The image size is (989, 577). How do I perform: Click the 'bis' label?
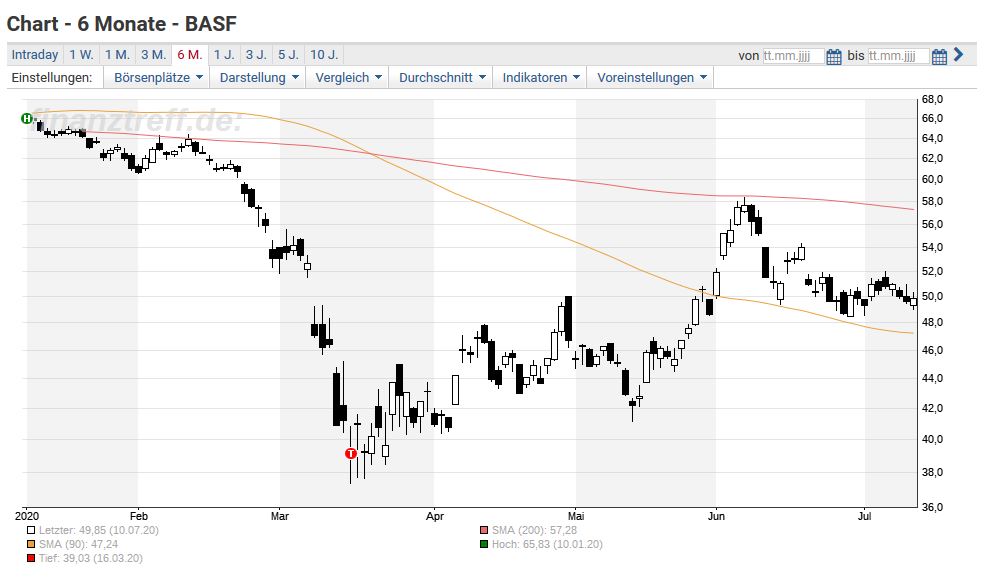(855, 55)
